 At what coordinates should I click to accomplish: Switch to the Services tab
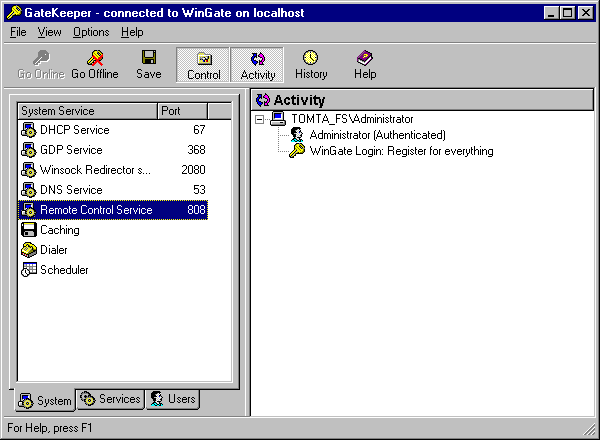(x=110, y=399)
